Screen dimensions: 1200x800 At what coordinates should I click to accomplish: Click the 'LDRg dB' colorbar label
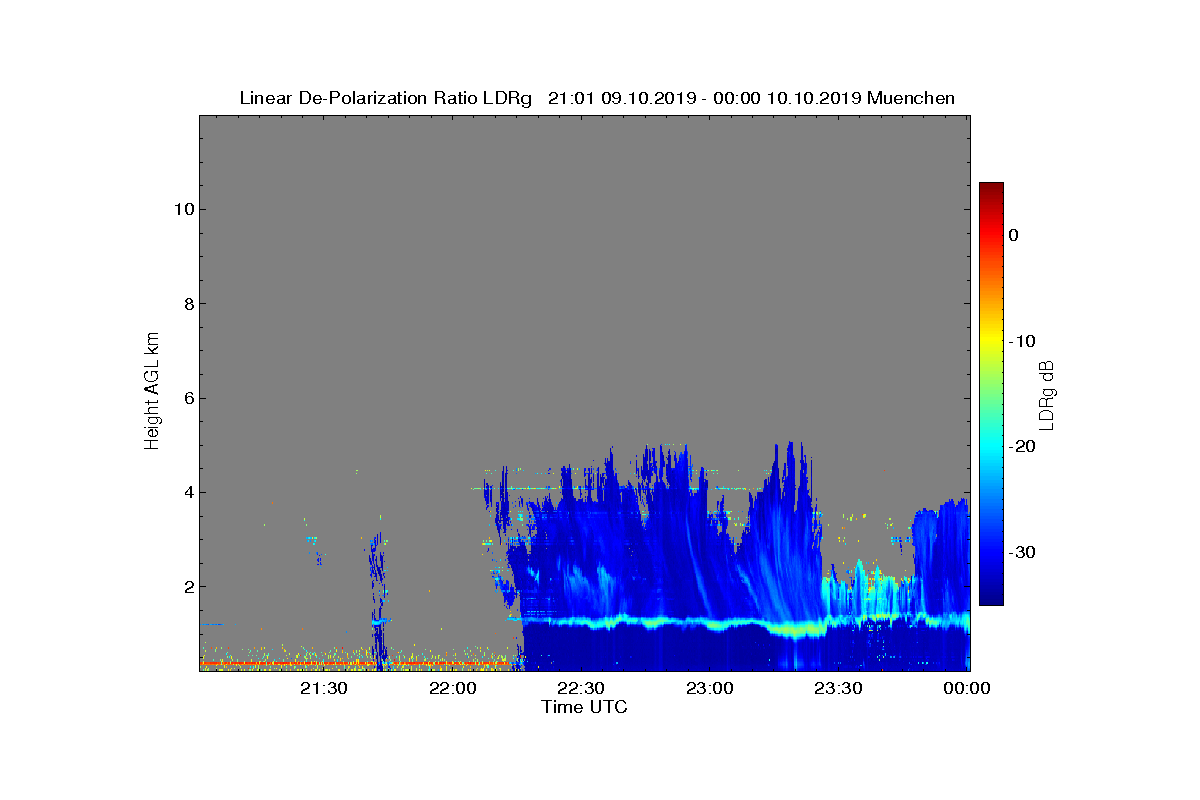click(1047, 394)
